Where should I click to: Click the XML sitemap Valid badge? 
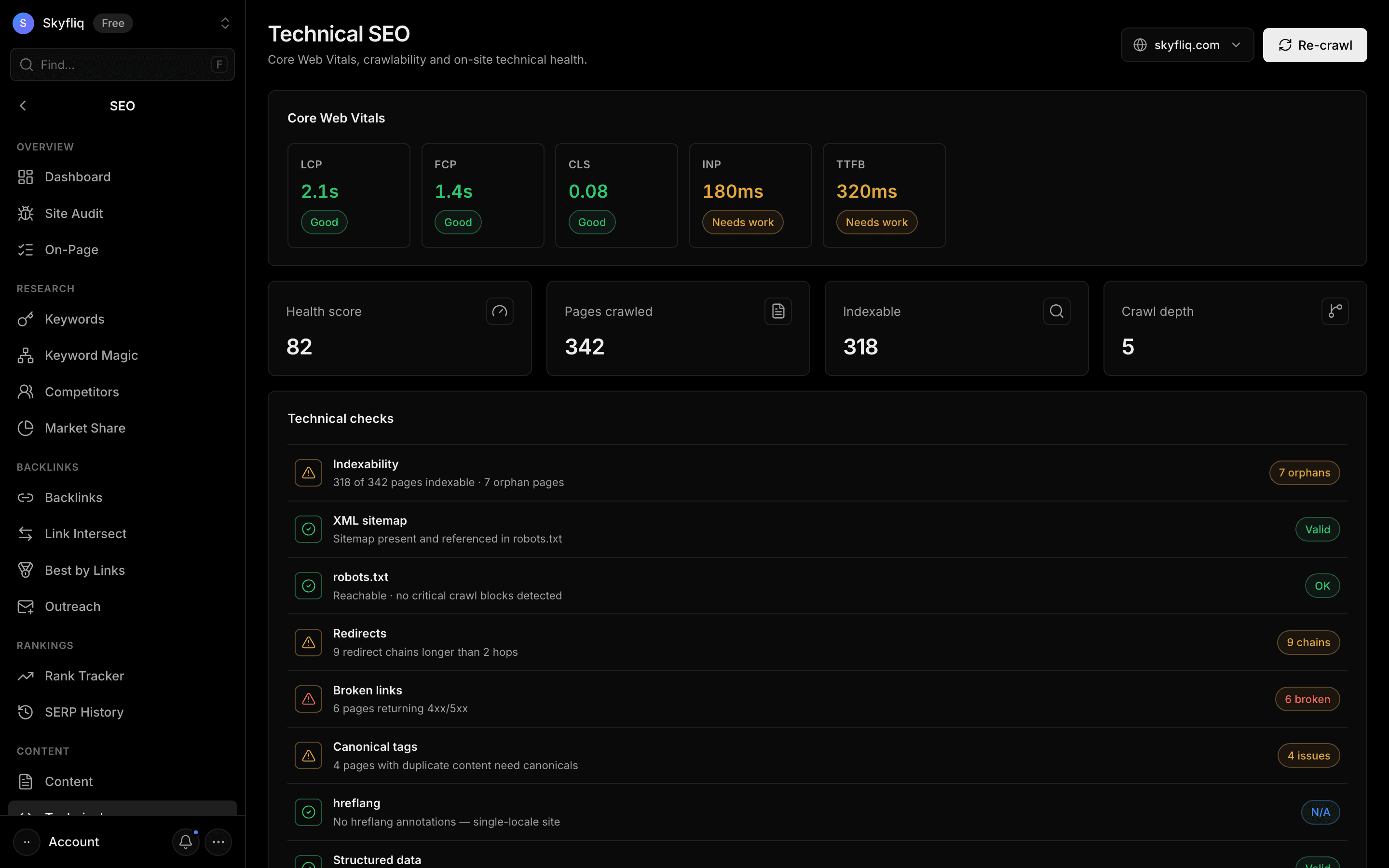tap(1317, 529)
